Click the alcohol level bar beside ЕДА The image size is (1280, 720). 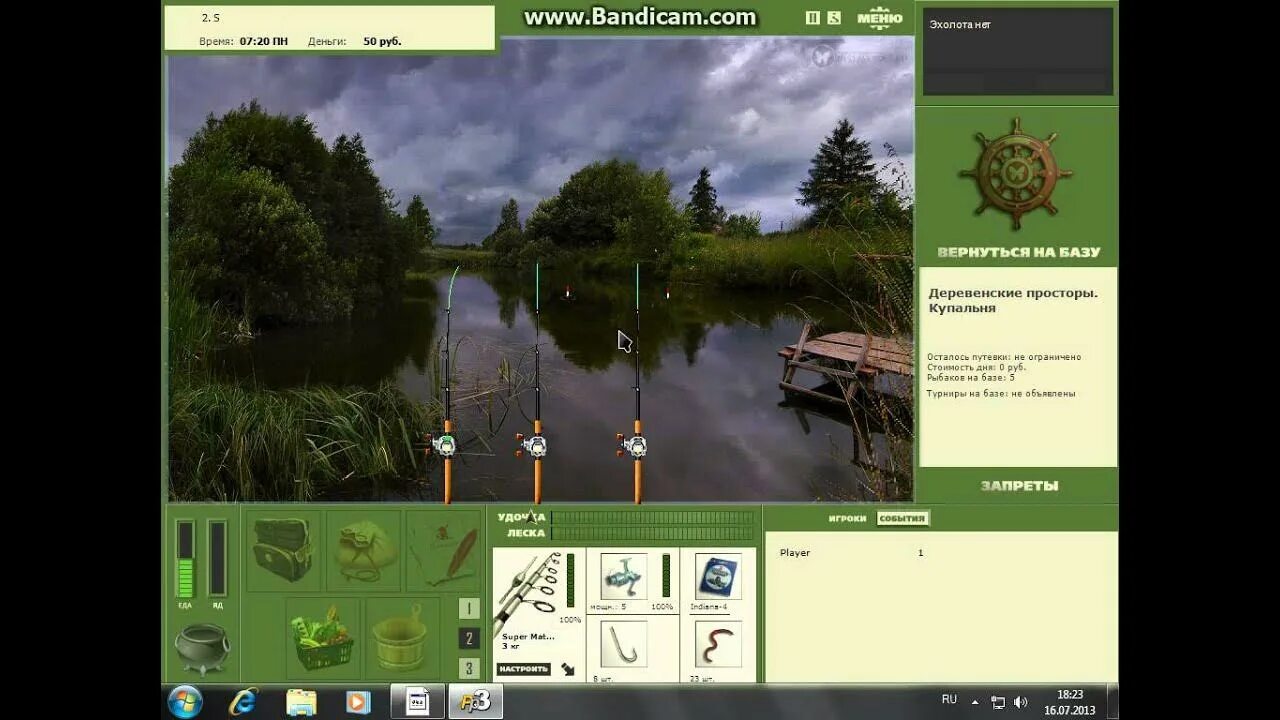(x=217, y=558)
